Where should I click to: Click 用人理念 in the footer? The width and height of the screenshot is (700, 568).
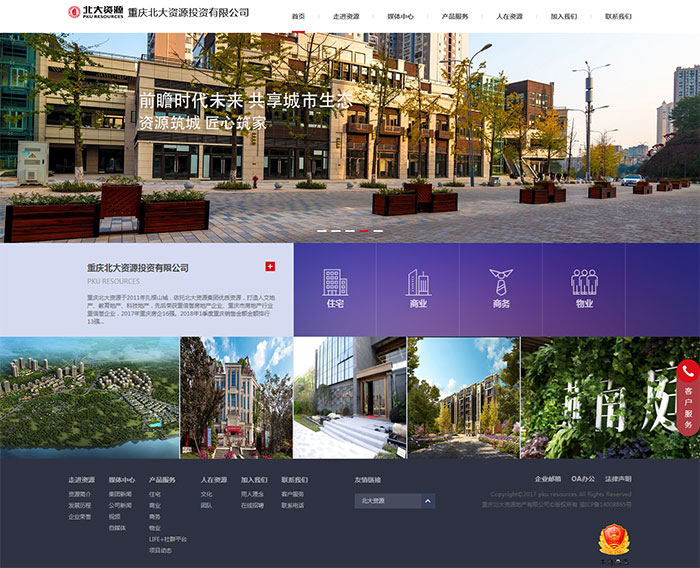coord(252,494)
